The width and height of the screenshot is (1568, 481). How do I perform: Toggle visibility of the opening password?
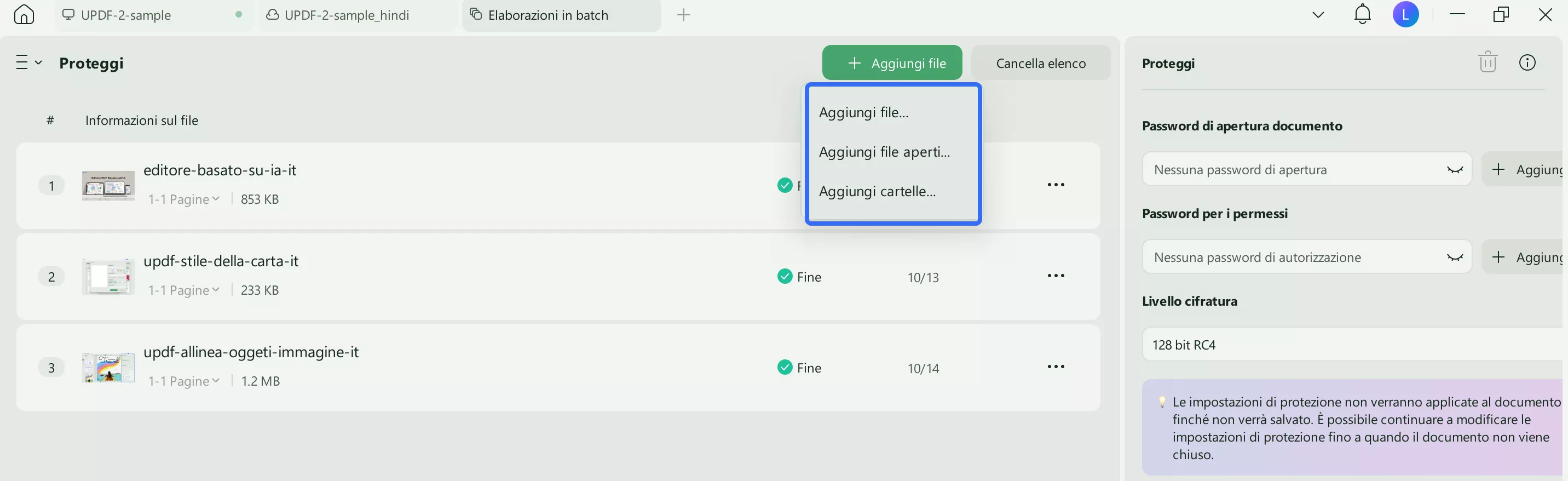[x=1454, y=170]
